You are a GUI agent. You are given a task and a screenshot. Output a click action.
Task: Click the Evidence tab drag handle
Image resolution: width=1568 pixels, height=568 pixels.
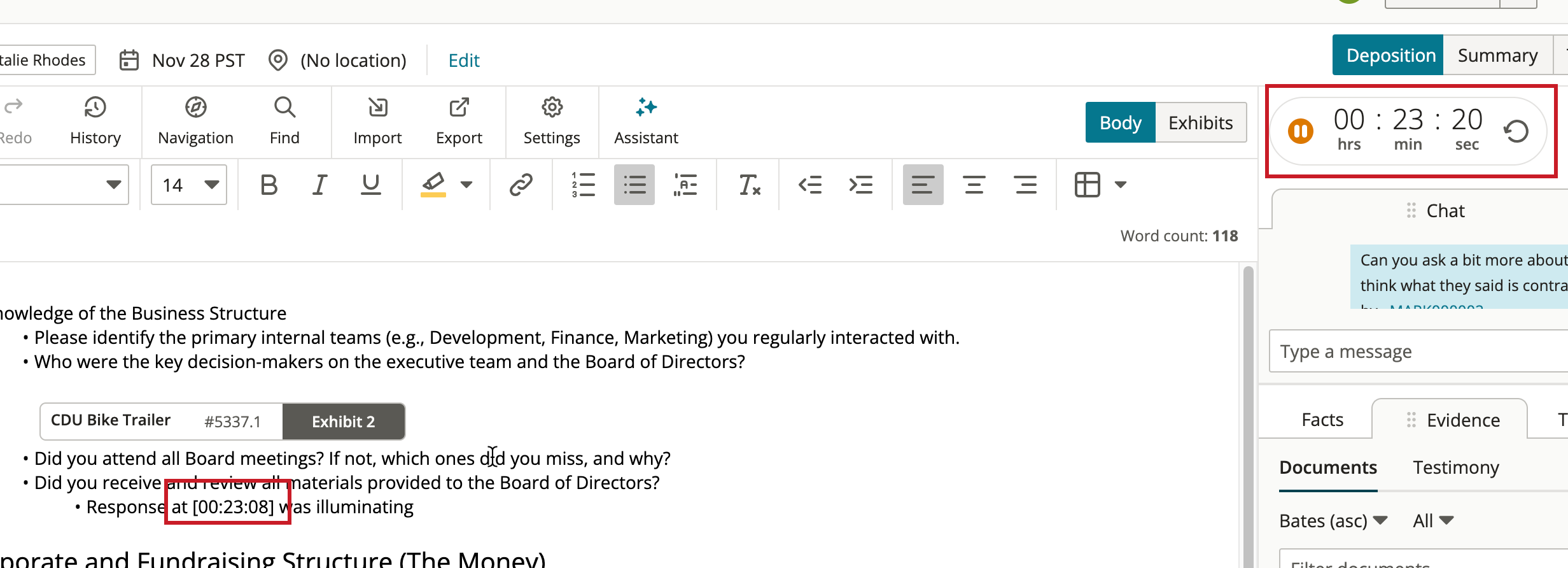1411,420
